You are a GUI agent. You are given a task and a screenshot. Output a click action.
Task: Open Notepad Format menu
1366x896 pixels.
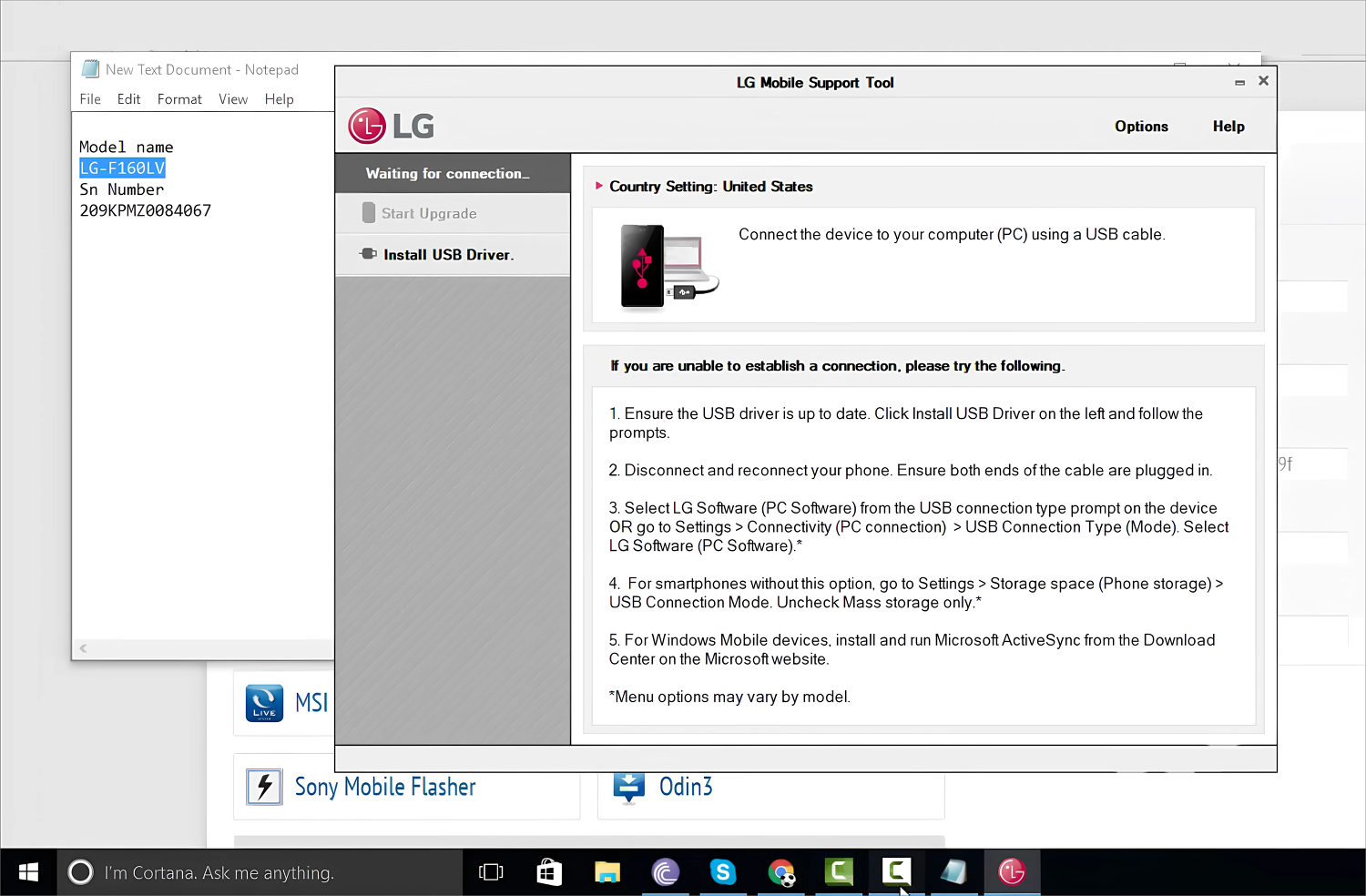point(179,98)
